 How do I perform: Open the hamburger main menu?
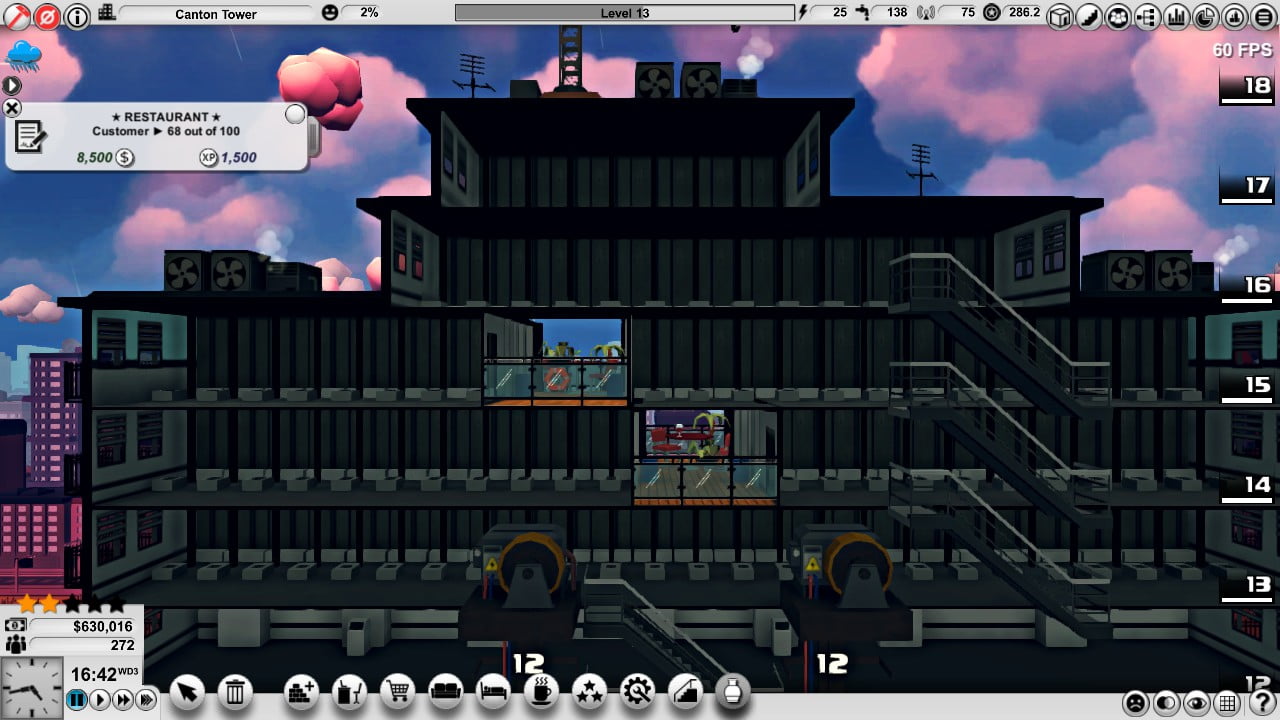[x=1264, y=15]
